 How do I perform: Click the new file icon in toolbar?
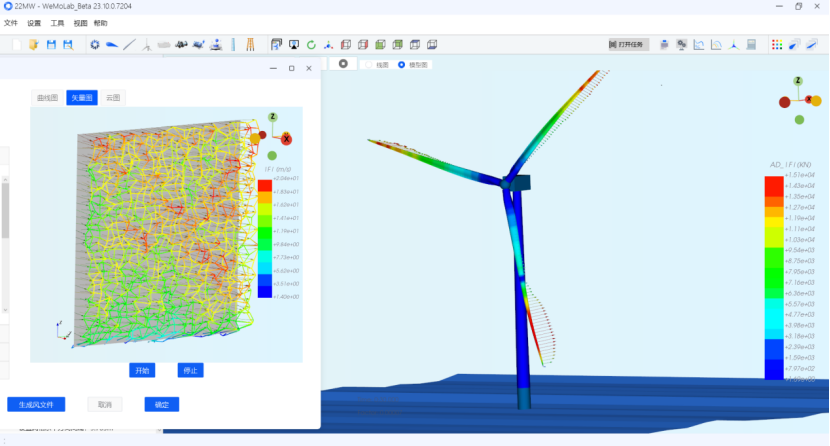click(17, 45)
